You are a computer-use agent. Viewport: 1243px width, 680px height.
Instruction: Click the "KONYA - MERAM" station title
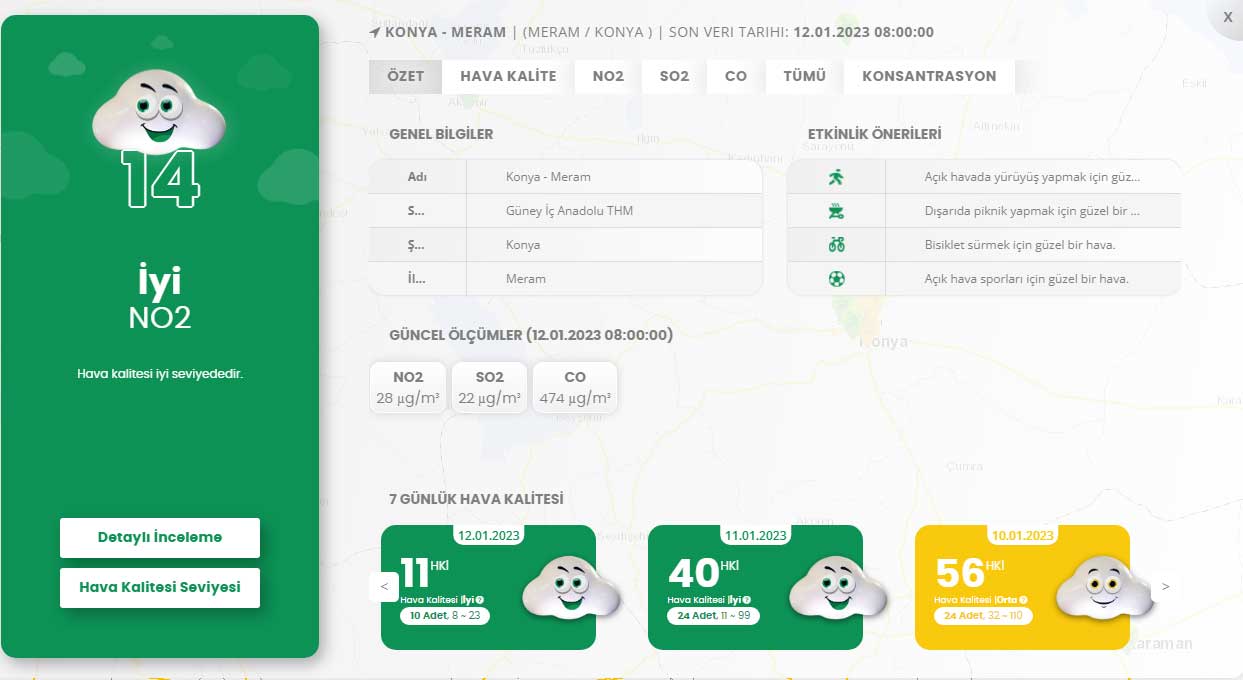tap(446, 32)
